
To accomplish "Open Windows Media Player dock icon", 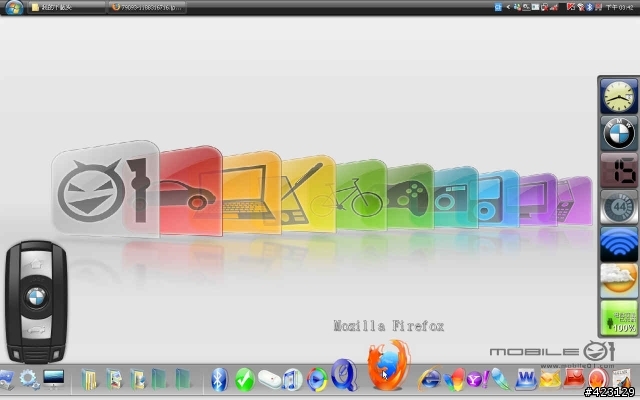I will click(x=317, y=379).
